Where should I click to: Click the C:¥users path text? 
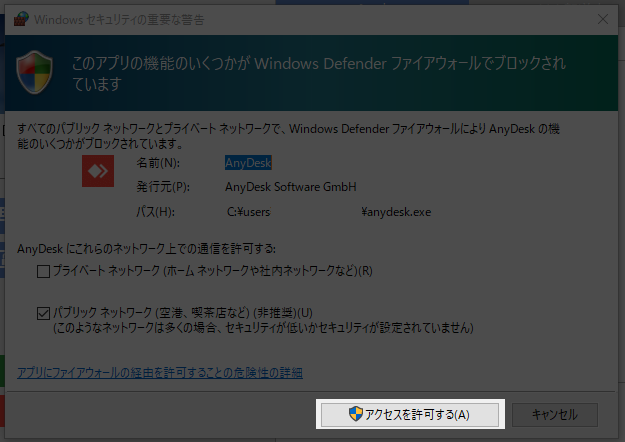[x=249, y=212]
